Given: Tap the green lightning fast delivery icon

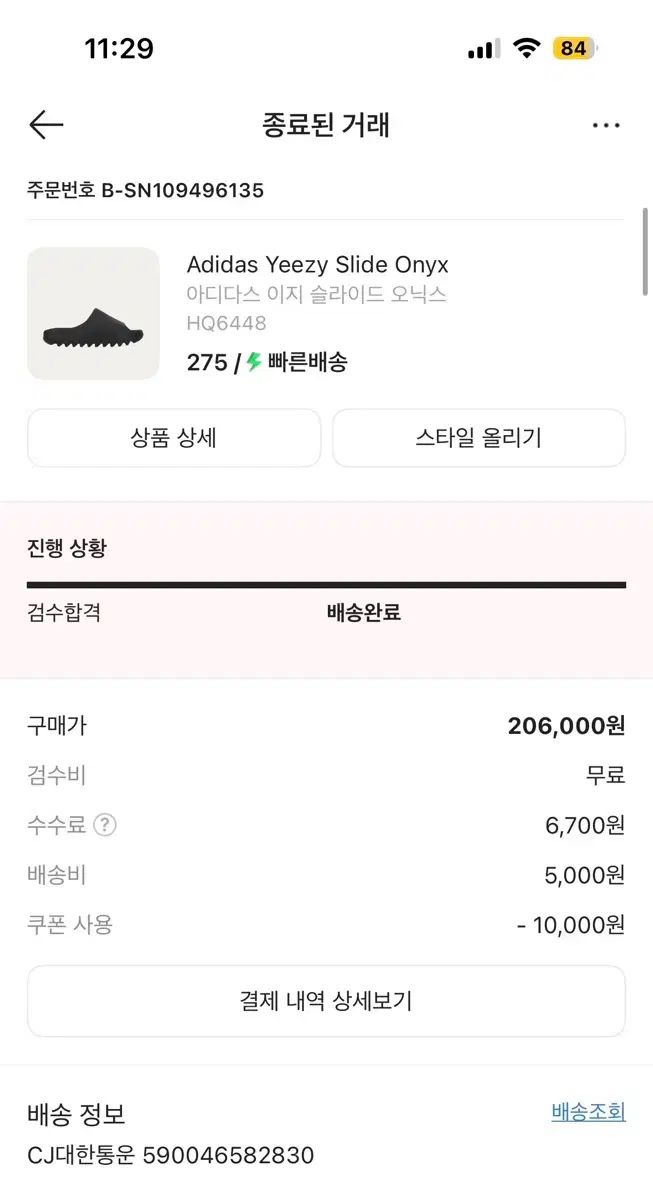Looking at the screenshot, I should click(x=254, y=362).
